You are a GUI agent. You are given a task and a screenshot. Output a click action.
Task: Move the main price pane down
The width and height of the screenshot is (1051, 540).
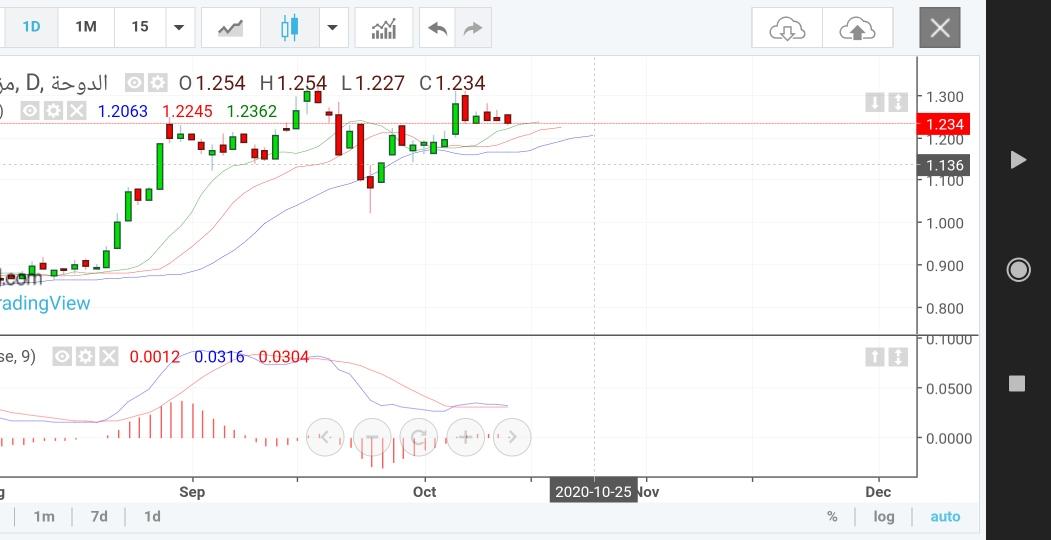pos(874,103)
